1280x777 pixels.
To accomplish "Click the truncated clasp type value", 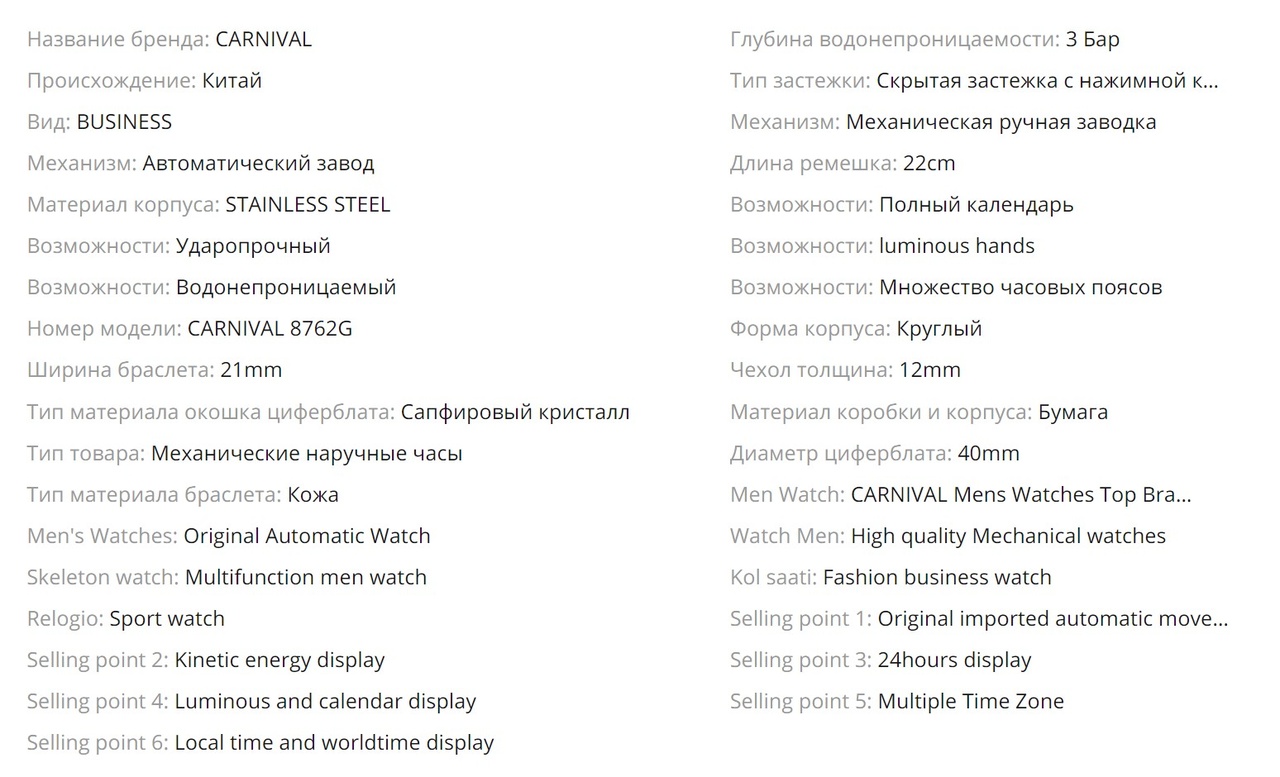I will [1048, 80].
